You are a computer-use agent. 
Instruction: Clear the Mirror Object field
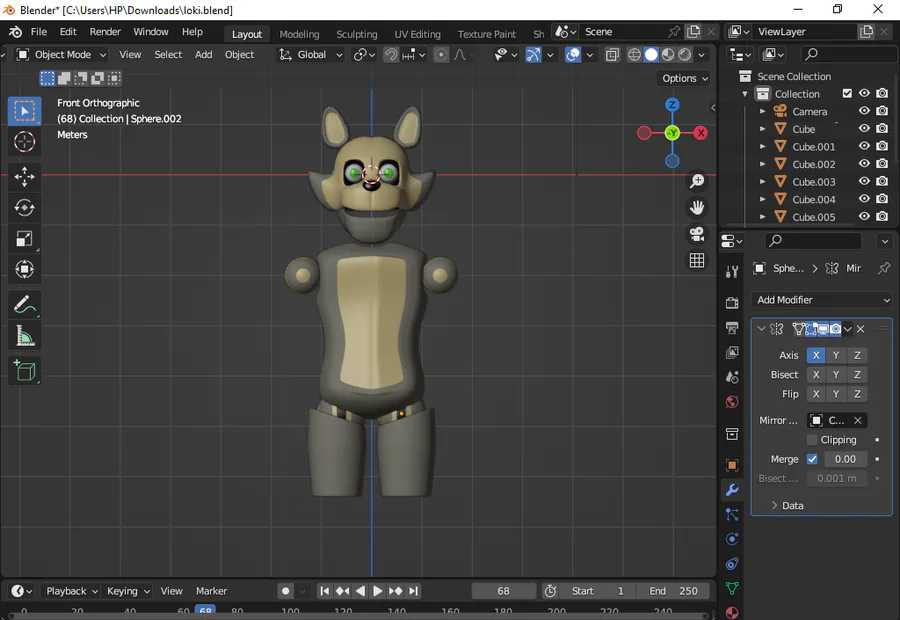click(x=858, y=421)
